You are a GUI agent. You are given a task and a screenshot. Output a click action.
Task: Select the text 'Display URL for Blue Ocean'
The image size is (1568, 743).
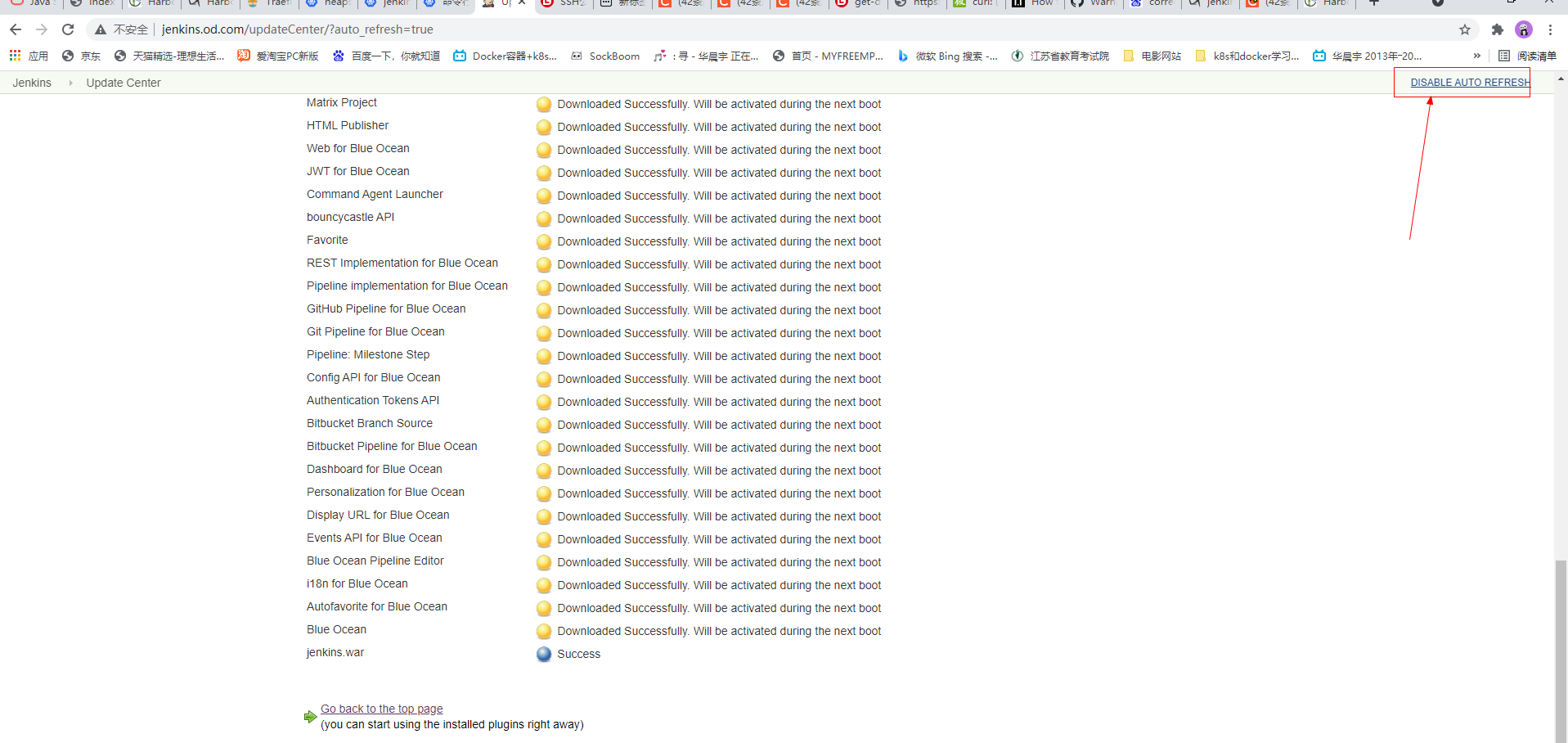click(x=378, y=515)
